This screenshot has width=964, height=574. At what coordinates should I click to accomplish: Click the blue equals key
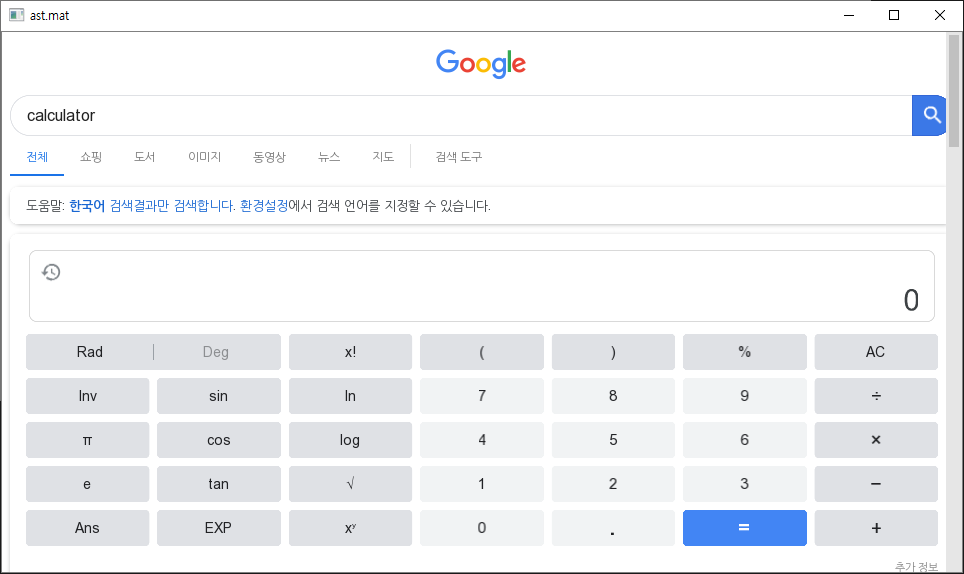[745, 528]
